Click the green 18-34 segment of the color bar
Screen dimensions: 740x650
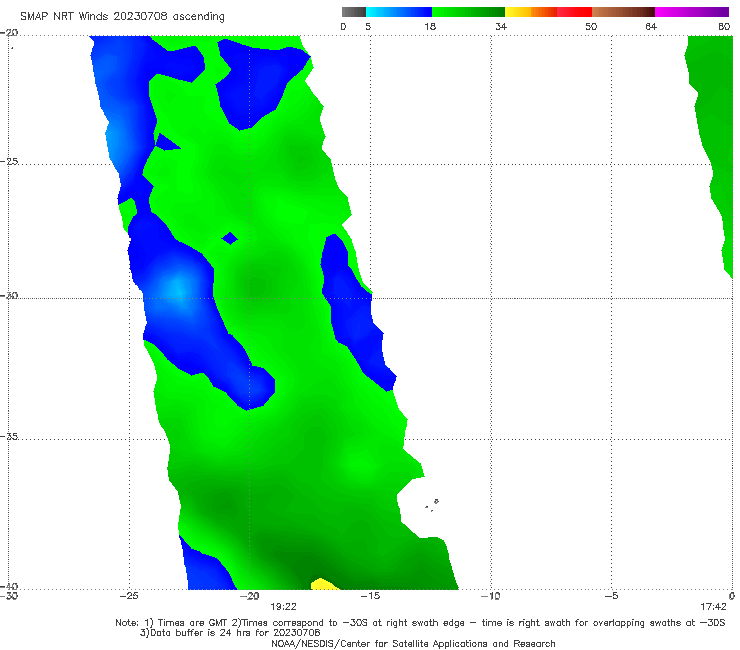click(x=468, y=12)
